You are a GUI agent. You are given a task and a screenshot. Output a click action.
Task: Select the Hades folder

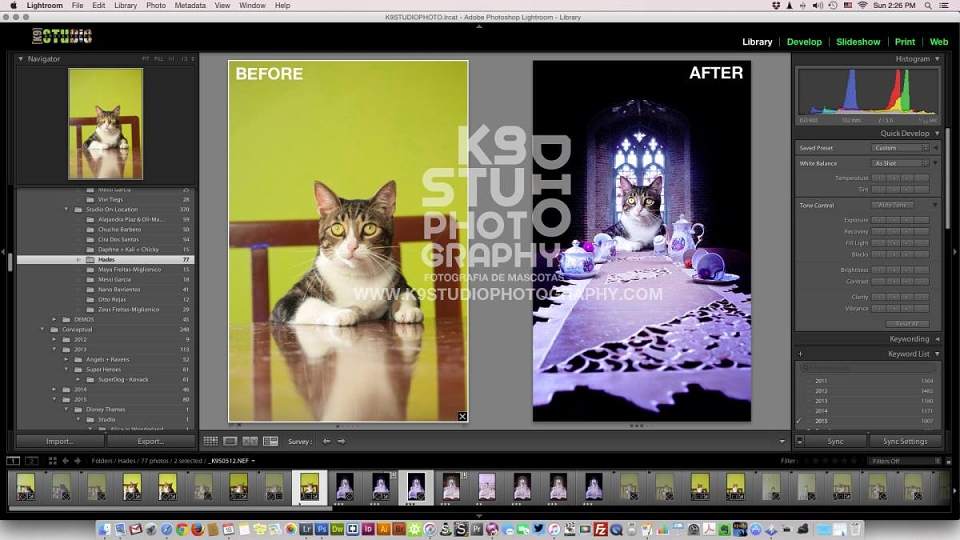tap(105, 260)
